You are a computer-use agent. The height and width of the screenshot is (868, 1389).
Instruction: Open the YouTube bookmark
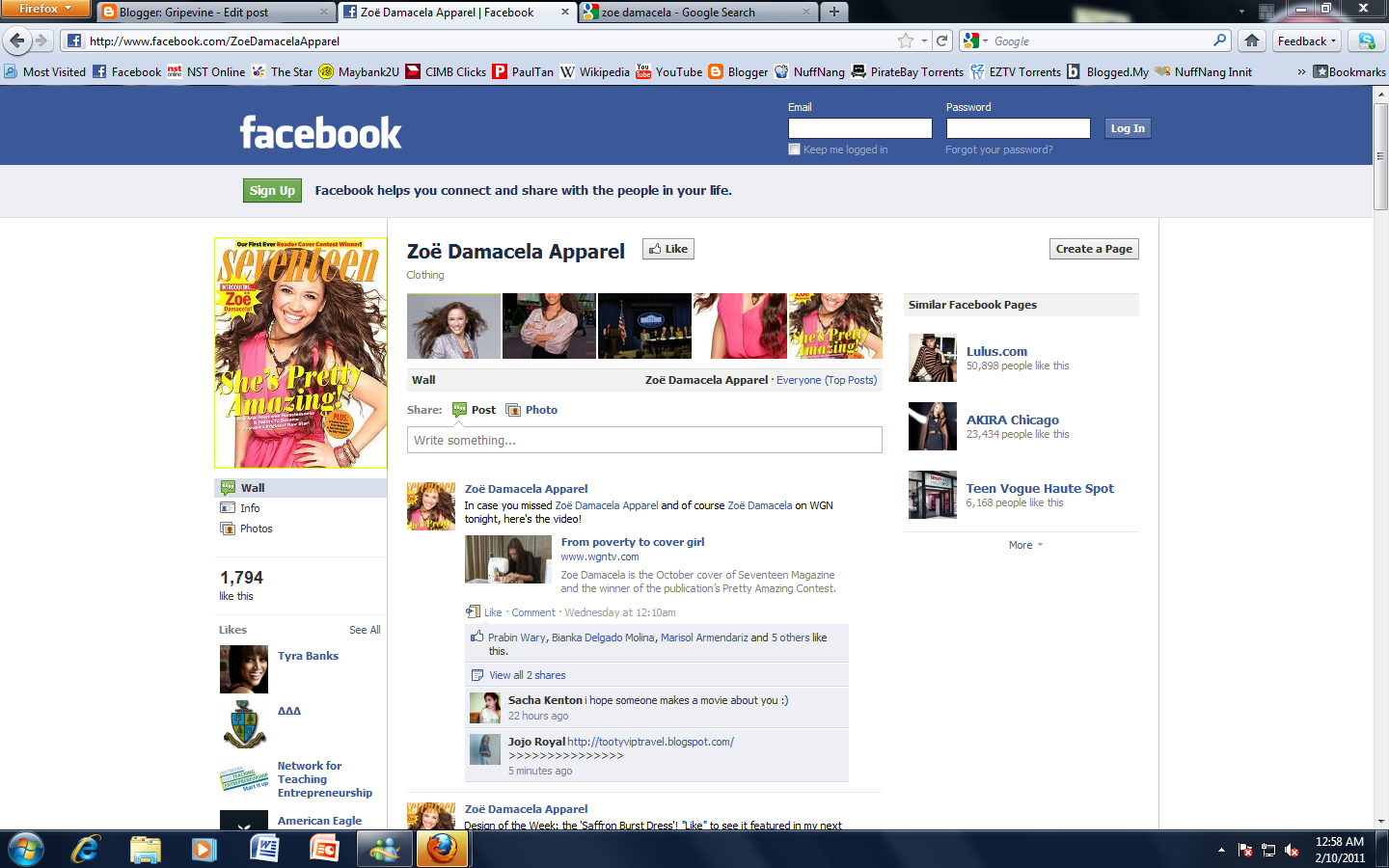coord(668,71)
